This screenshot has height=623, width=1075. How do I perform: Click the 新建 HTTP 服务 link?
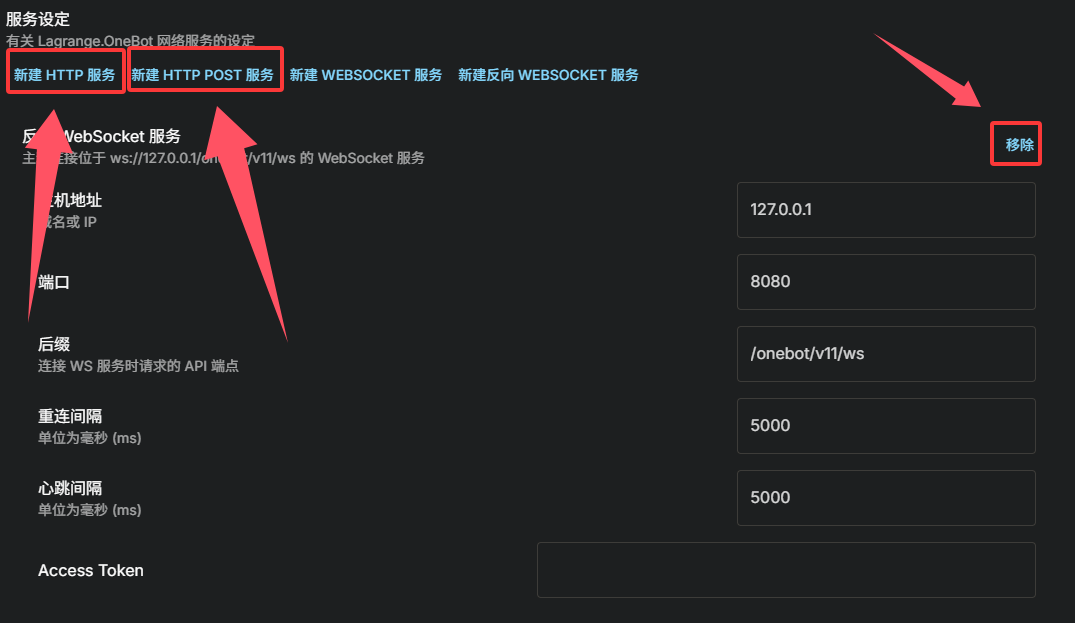[64, 75]
